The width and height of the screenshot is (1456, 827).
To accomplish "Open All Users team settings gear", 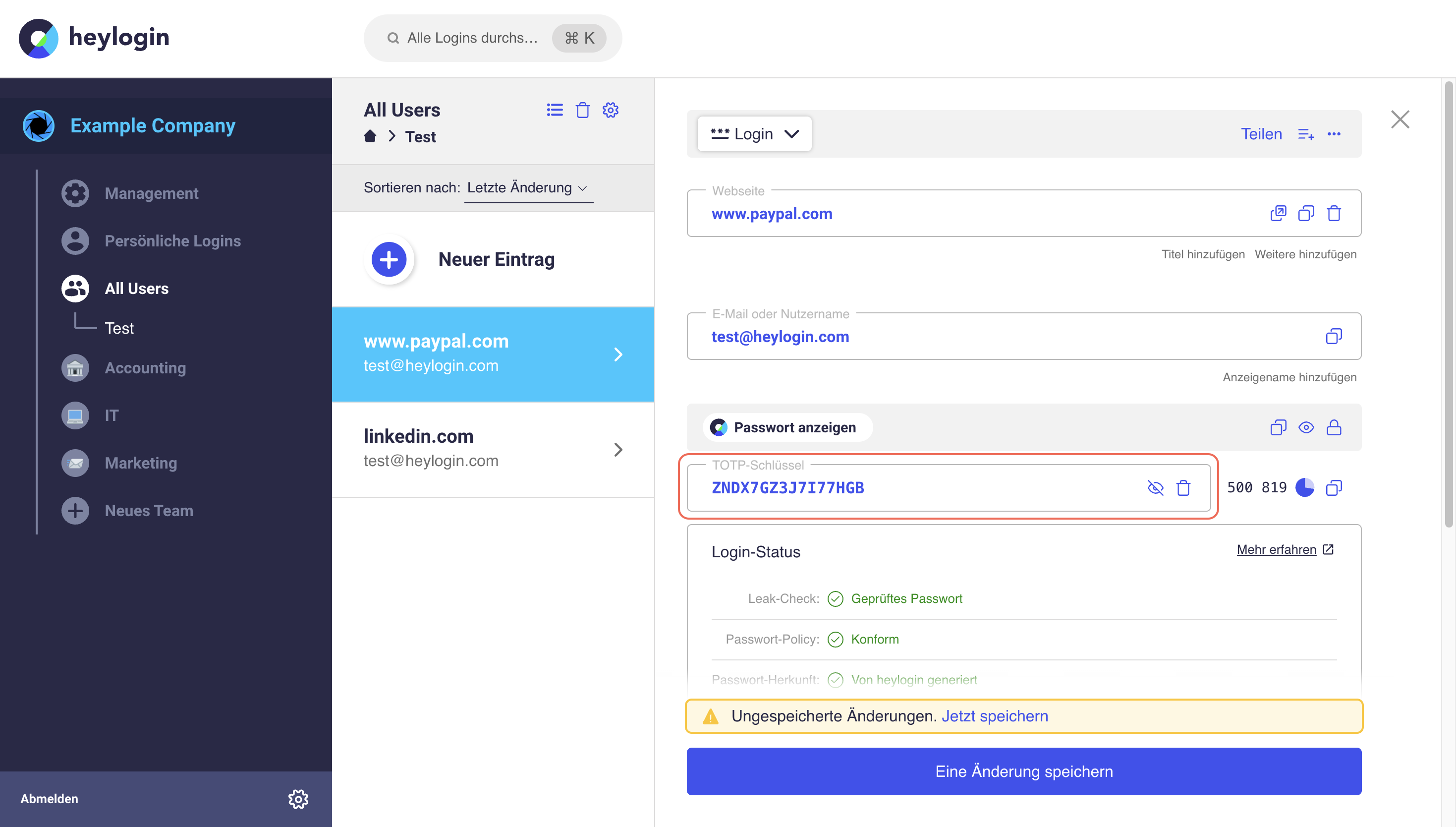I will pyautogui.click(x=610, y=110).
